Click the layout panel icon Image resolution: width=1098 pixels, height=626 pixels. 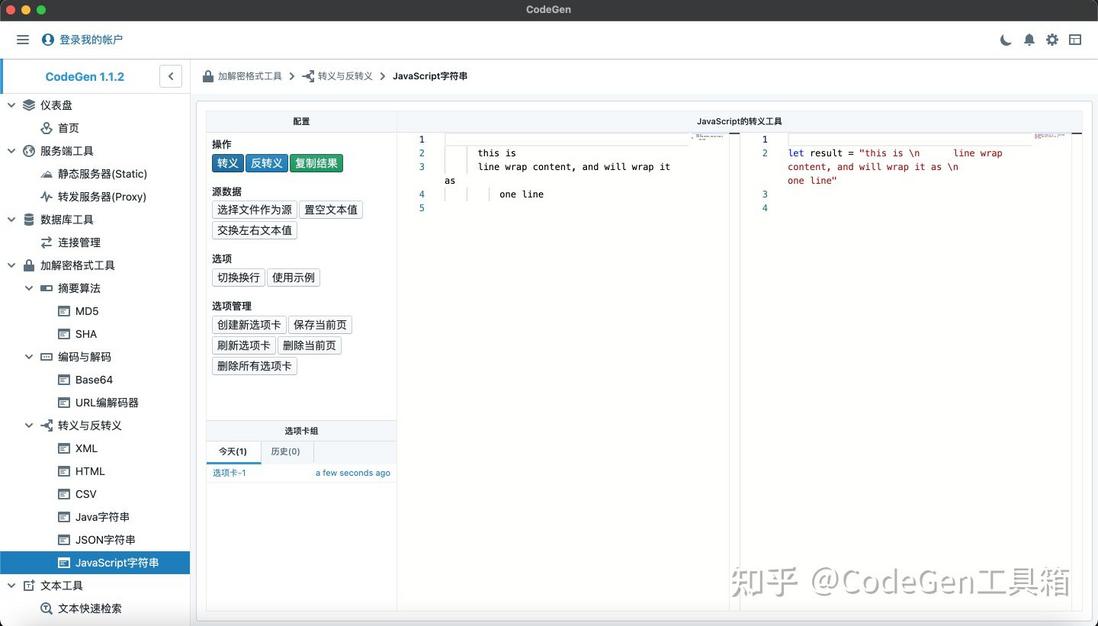[1075, 40]
